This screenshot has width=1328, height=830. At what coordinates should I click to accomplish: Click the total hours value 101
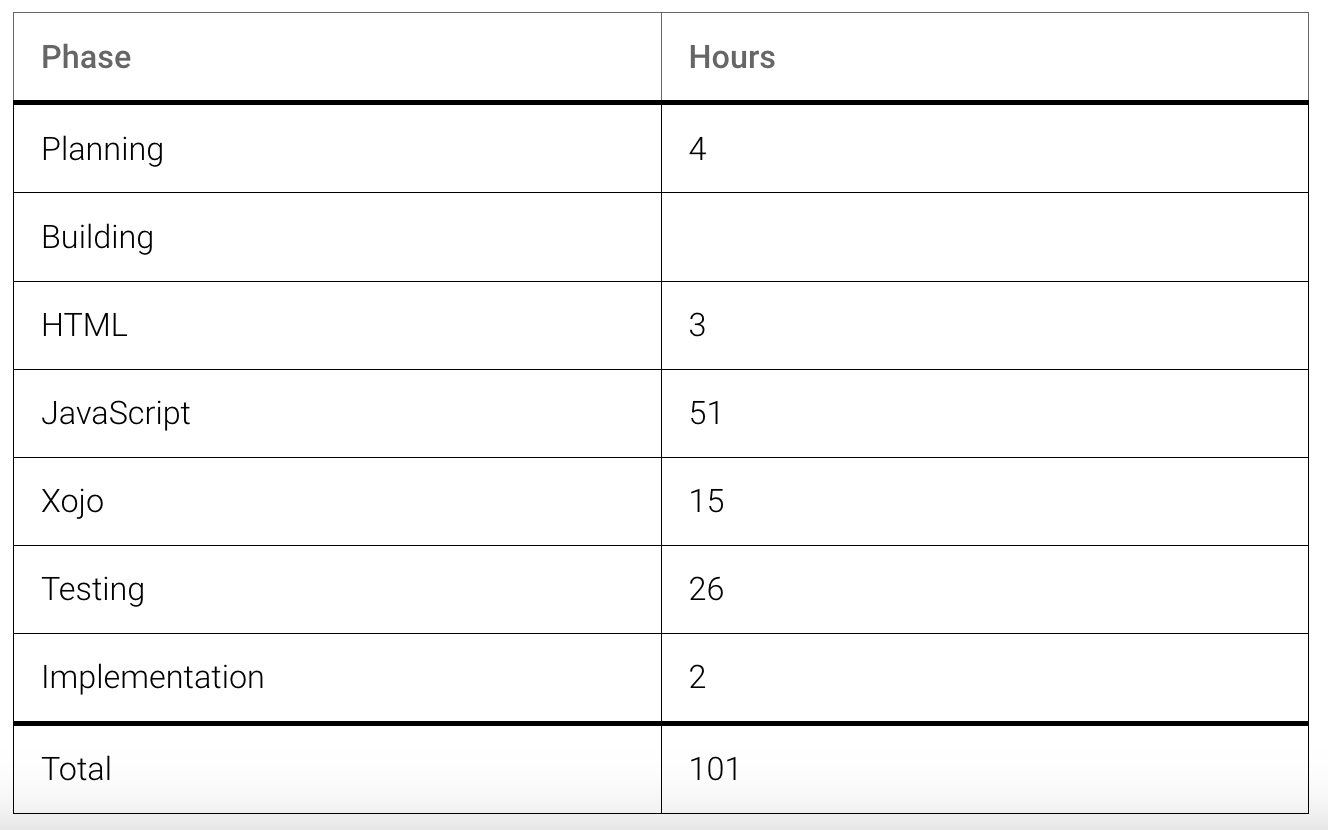(x=714, y=768)
